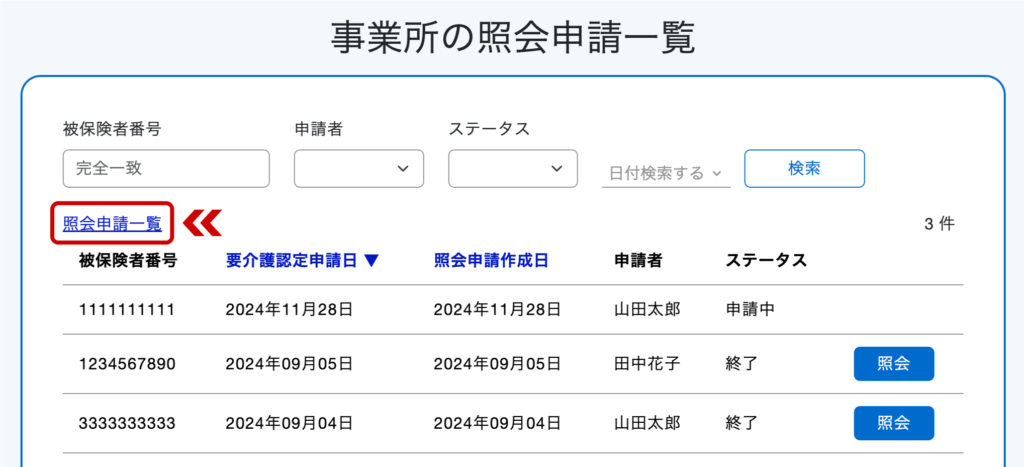Click the descending sort triangle icon

click(x=372, y=261)
